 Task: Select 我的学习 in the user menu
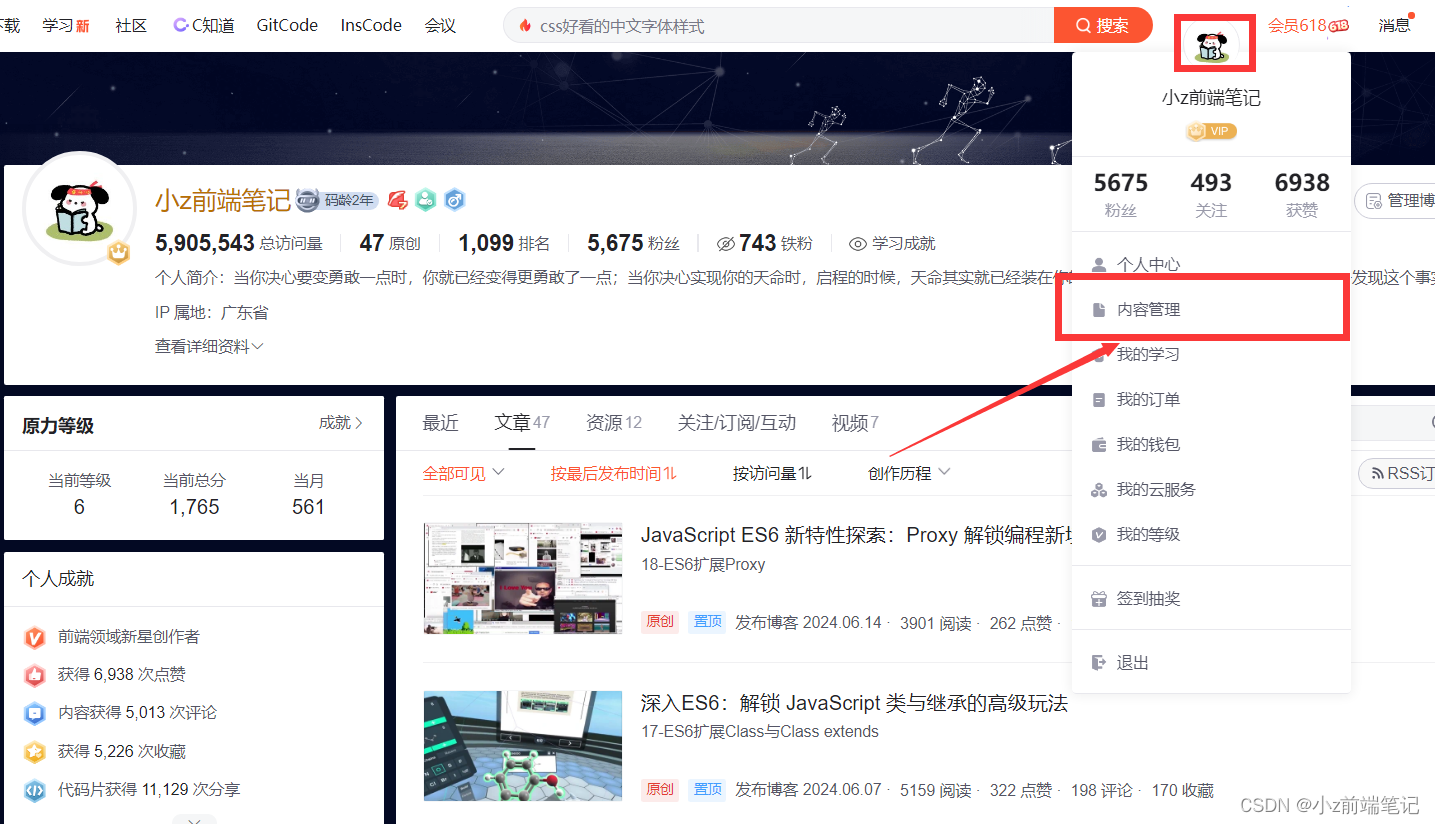tap(1211, 355)
